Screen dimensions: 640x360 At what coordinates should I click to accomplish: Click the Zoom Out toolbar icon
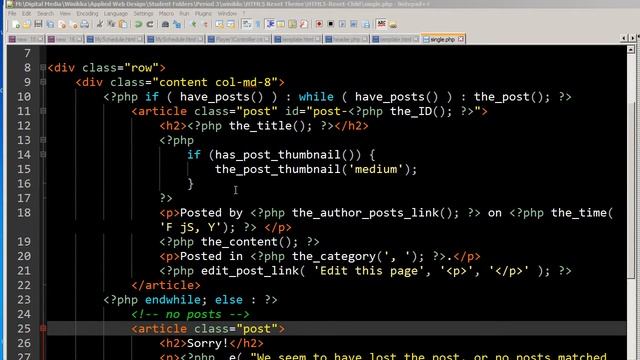click(205, 24)
